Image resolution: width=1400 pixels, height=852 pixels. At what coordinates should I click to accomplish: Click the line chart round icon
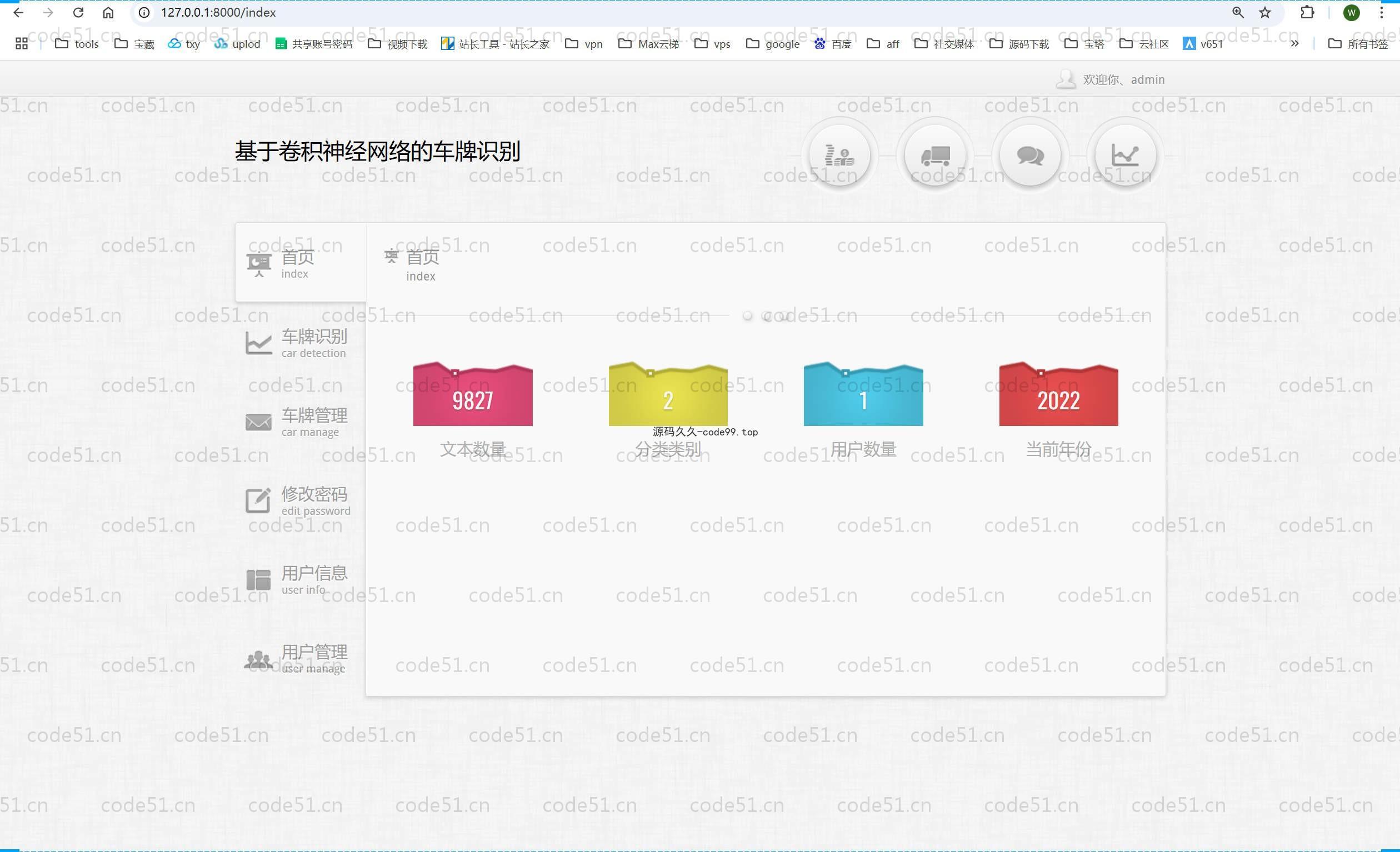click(1125, 155)
